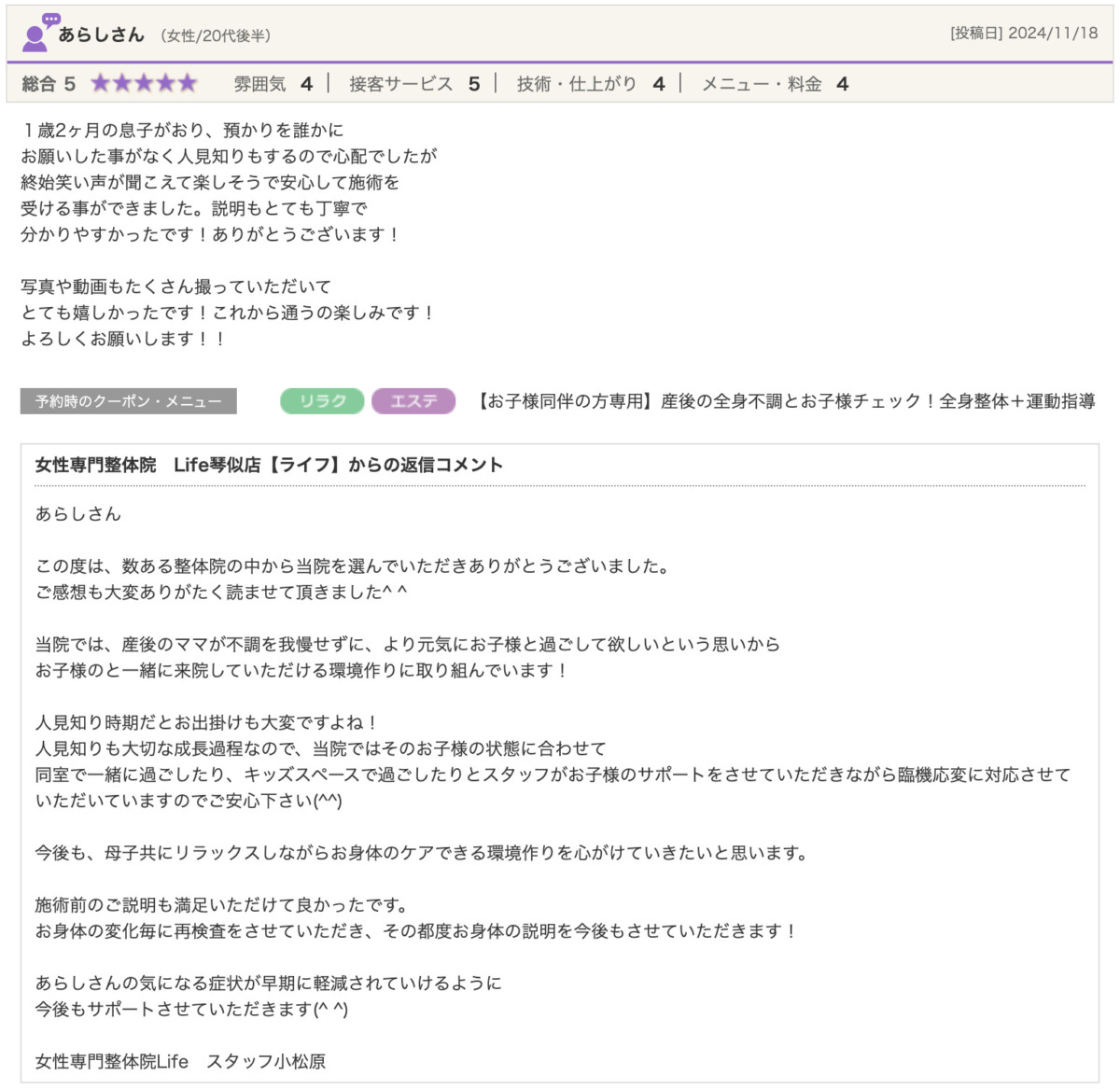This screenshot has height=1089, width=1120.
Task: Click the middle star of the rating
Action: tap(144, 84)
